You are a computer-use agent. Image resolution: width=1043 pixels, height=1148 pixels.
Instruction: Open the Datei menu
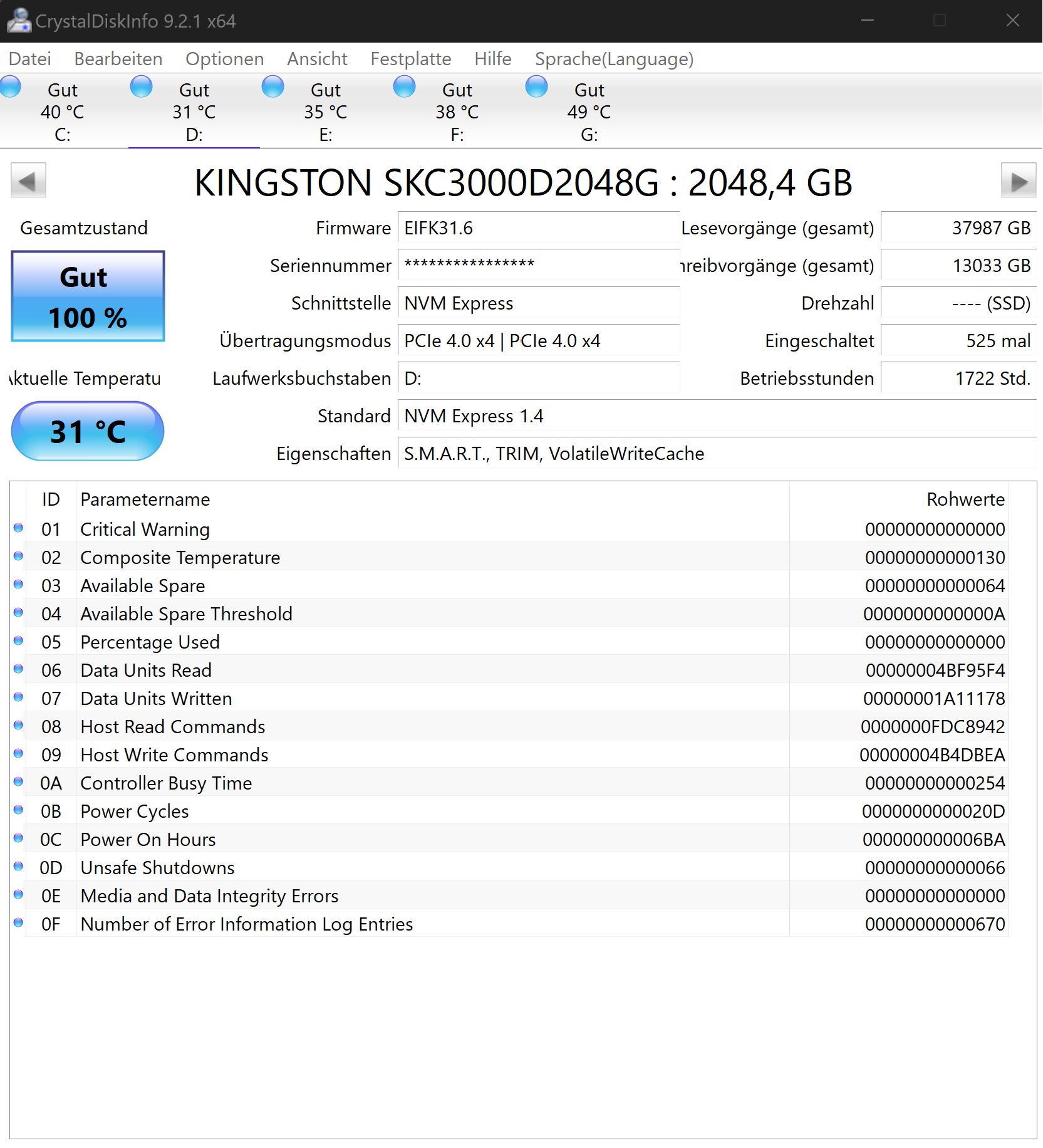pyautogui.click(x=29, y=58)
